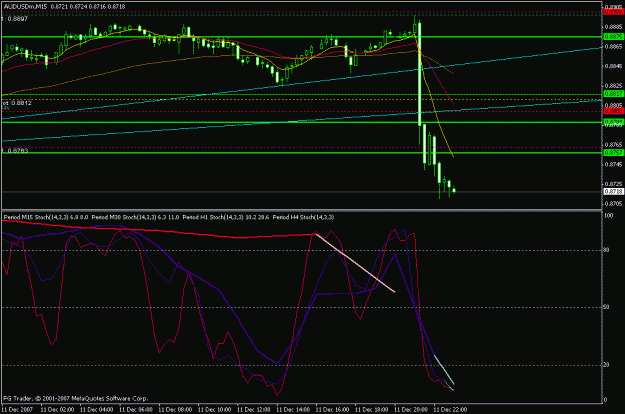
Task: Click the 11 Dec 04:00 time label
Action: [x=97, y=409]
